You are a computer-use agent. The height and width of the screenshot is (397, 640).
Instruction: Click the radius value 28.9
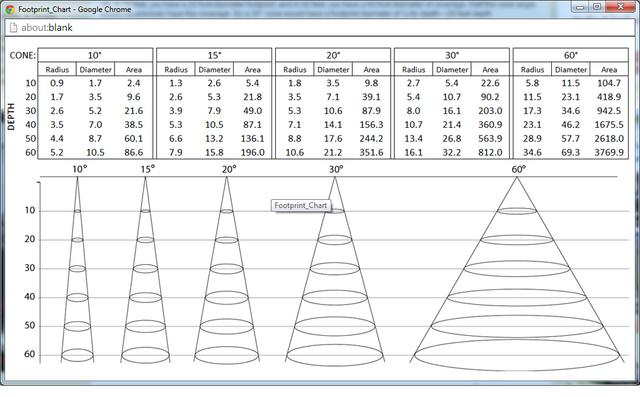point(532,139)
